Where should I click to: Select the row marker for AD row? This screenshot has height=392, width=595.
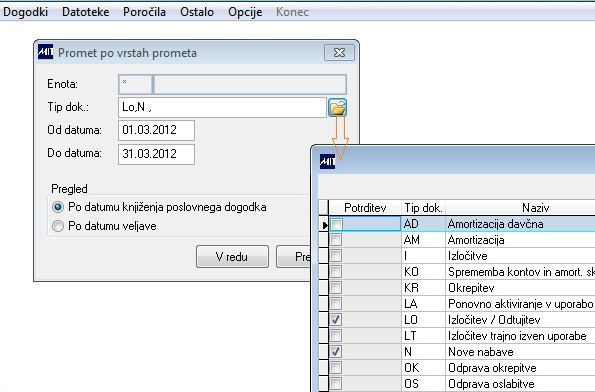[x=324, y=224]
